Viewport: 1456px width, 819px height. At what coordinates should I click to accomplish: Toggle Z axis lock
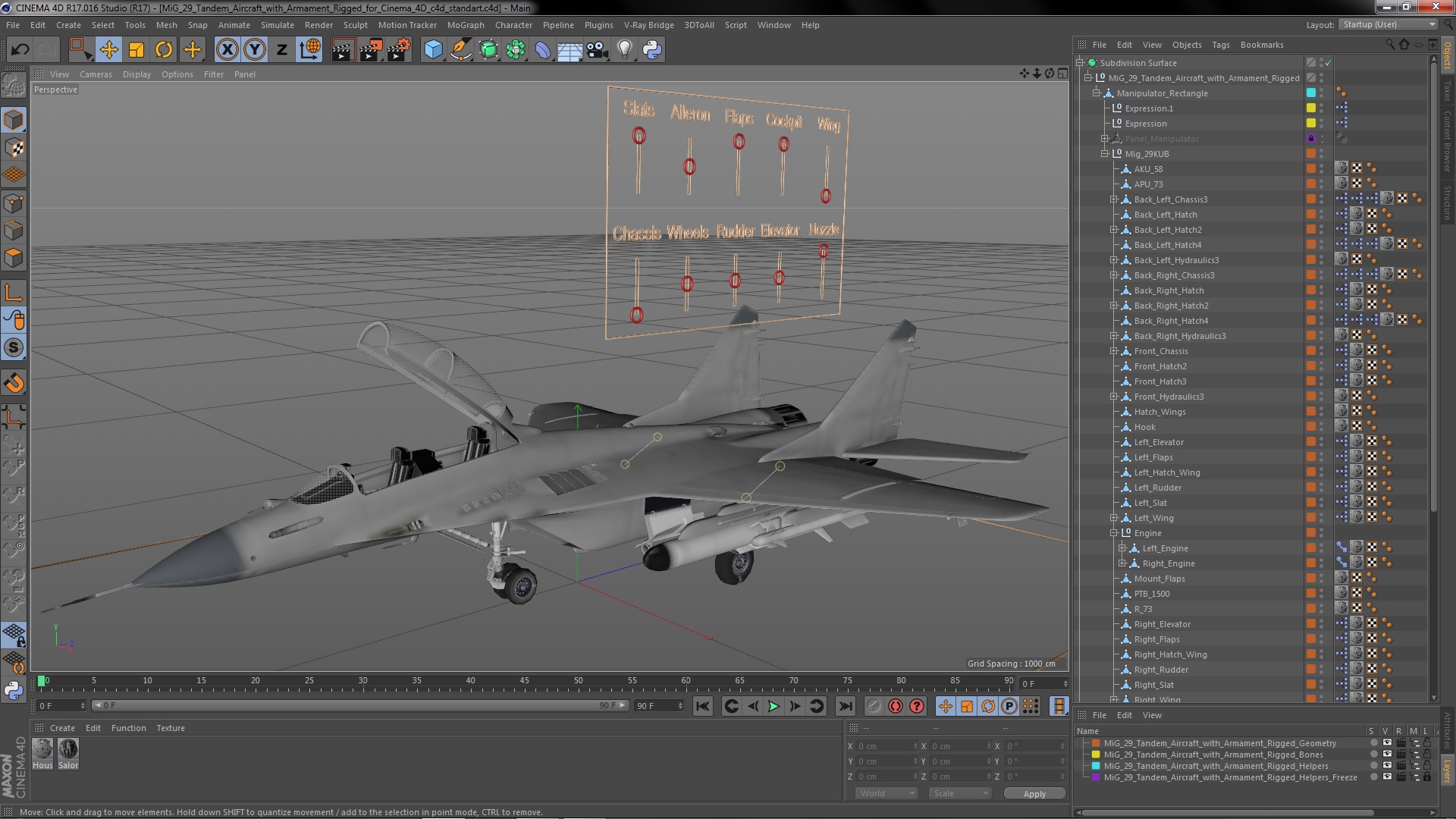(282, 50)
